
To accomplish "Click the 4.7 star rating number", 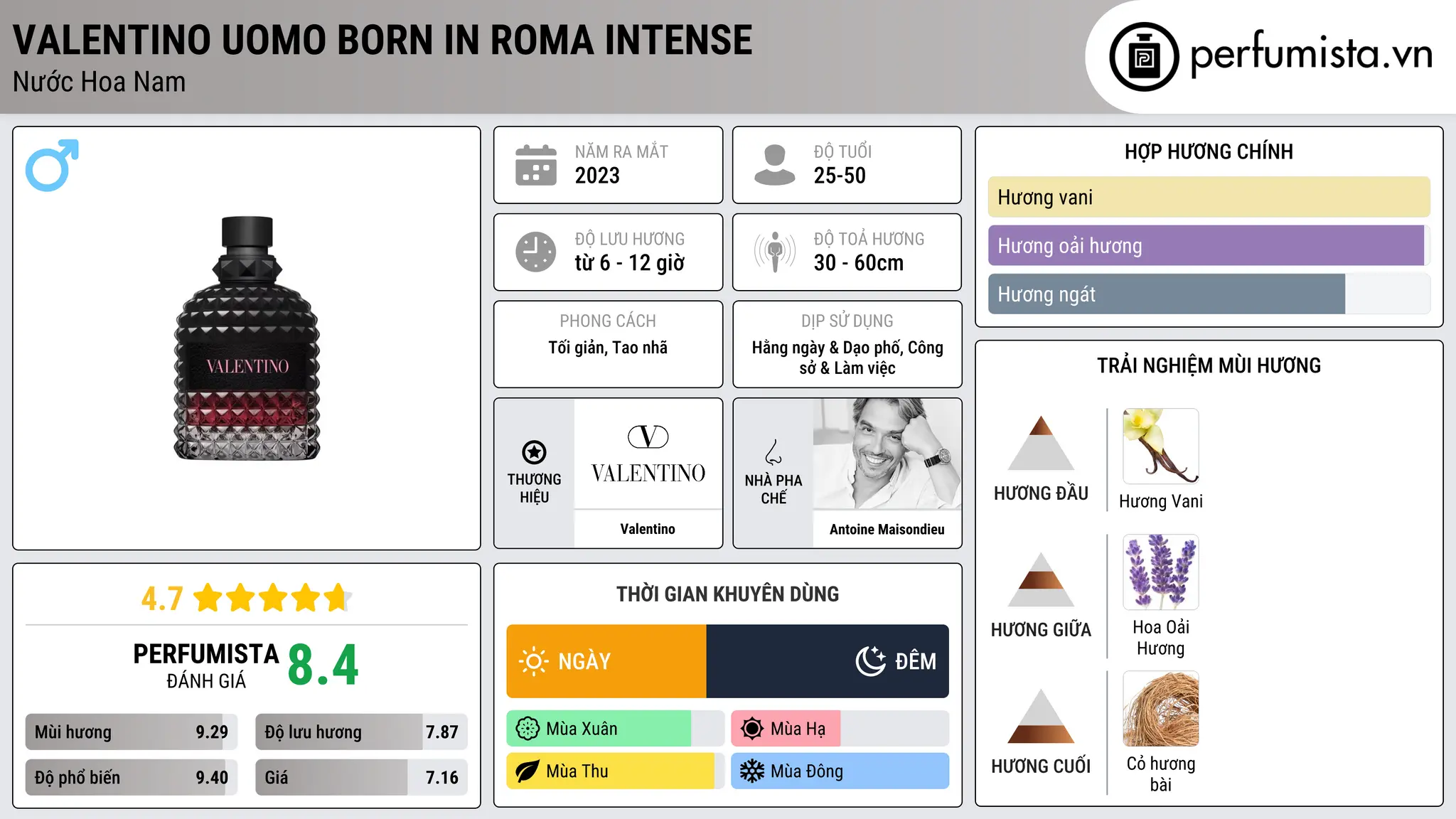I will (x=162, y=599).
